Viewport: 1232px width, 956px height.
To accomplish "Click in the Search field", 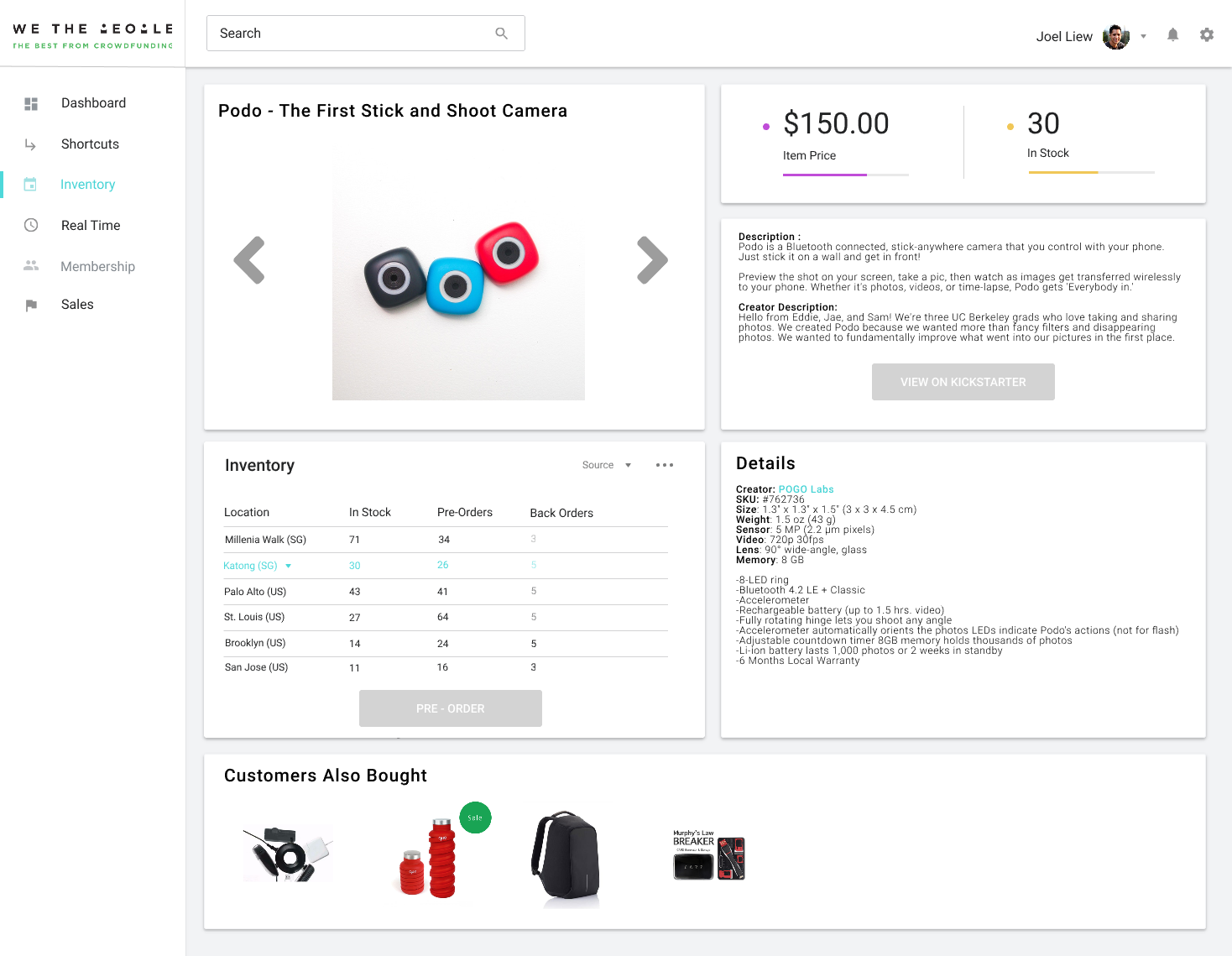I will pyautogui.click(x=366, y=34).
